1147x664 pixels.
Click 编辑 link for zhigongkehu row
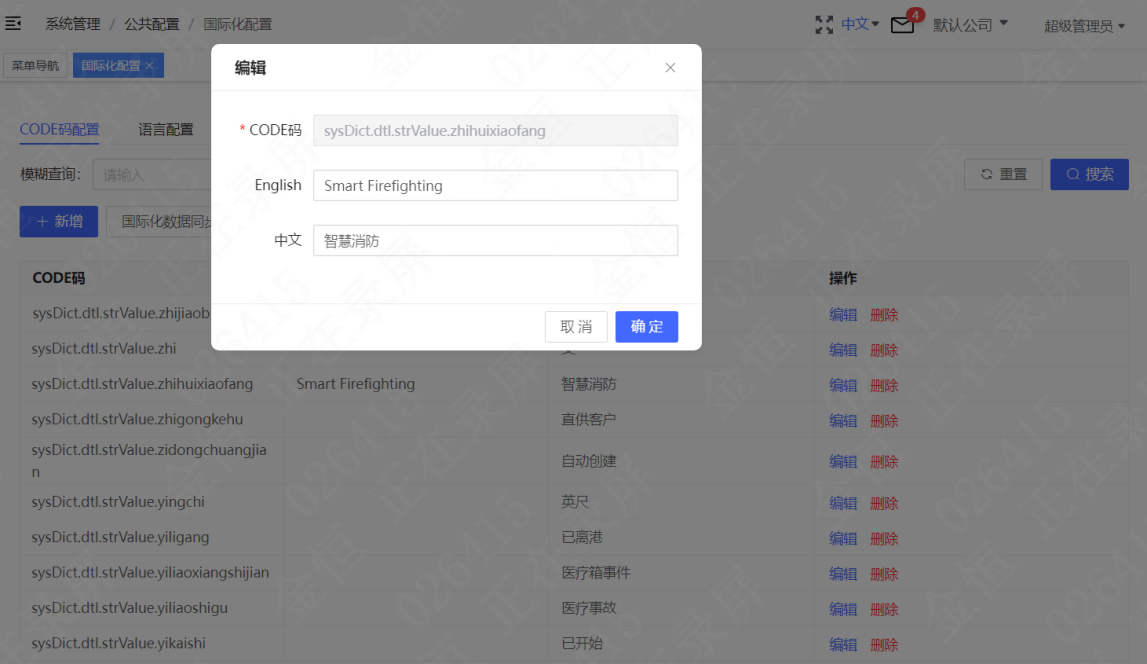point(843,420)
